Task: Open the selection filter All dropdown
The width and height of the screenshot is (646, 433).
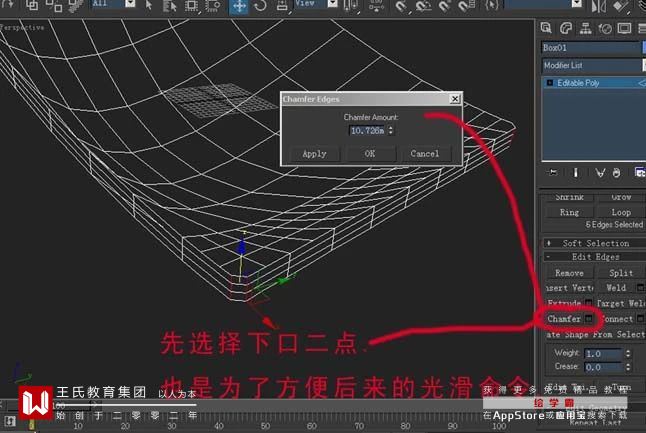Action: [x=130, y=3]
